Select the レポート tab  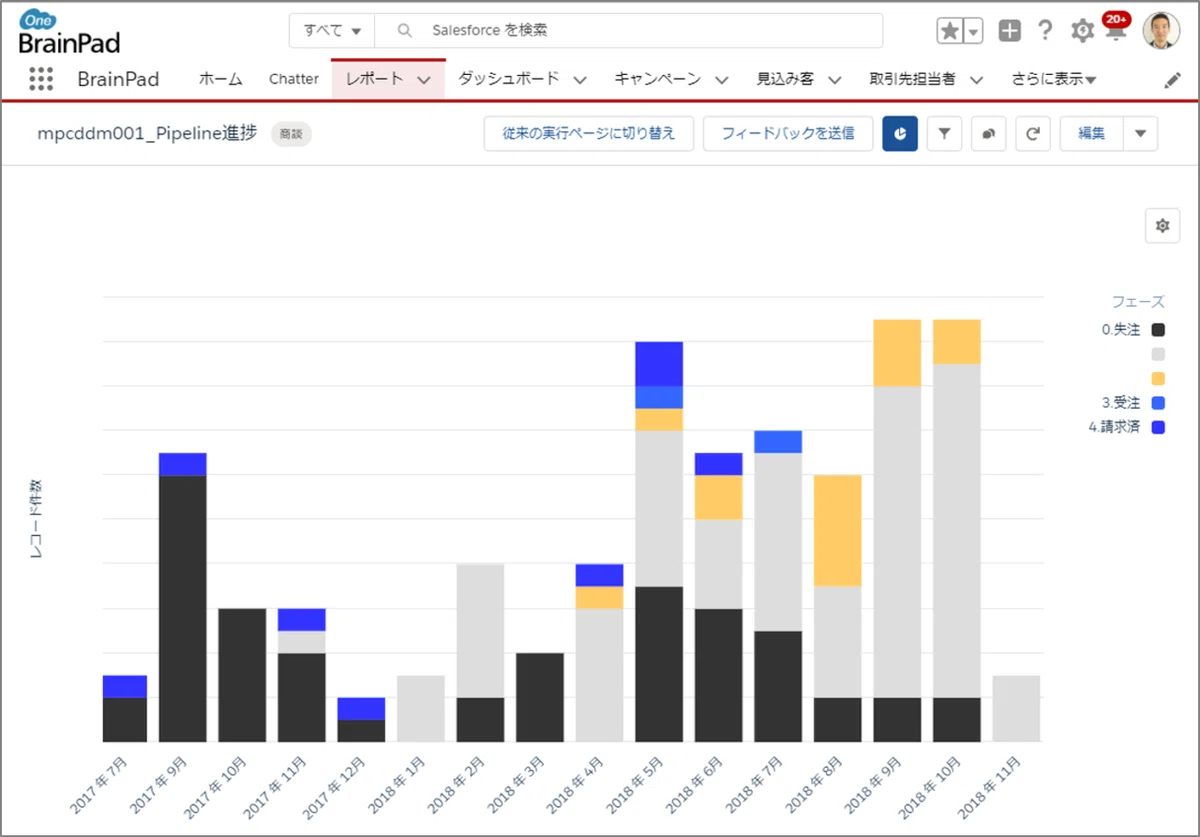click(x=374, y=79)
